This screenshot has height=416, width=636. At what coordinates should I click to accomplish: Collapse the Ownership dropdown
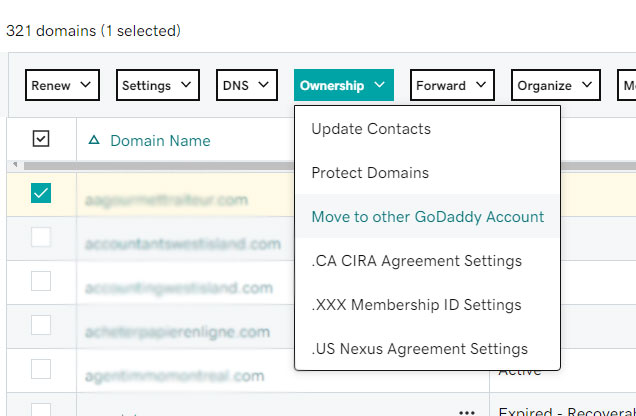click(343, 85)
